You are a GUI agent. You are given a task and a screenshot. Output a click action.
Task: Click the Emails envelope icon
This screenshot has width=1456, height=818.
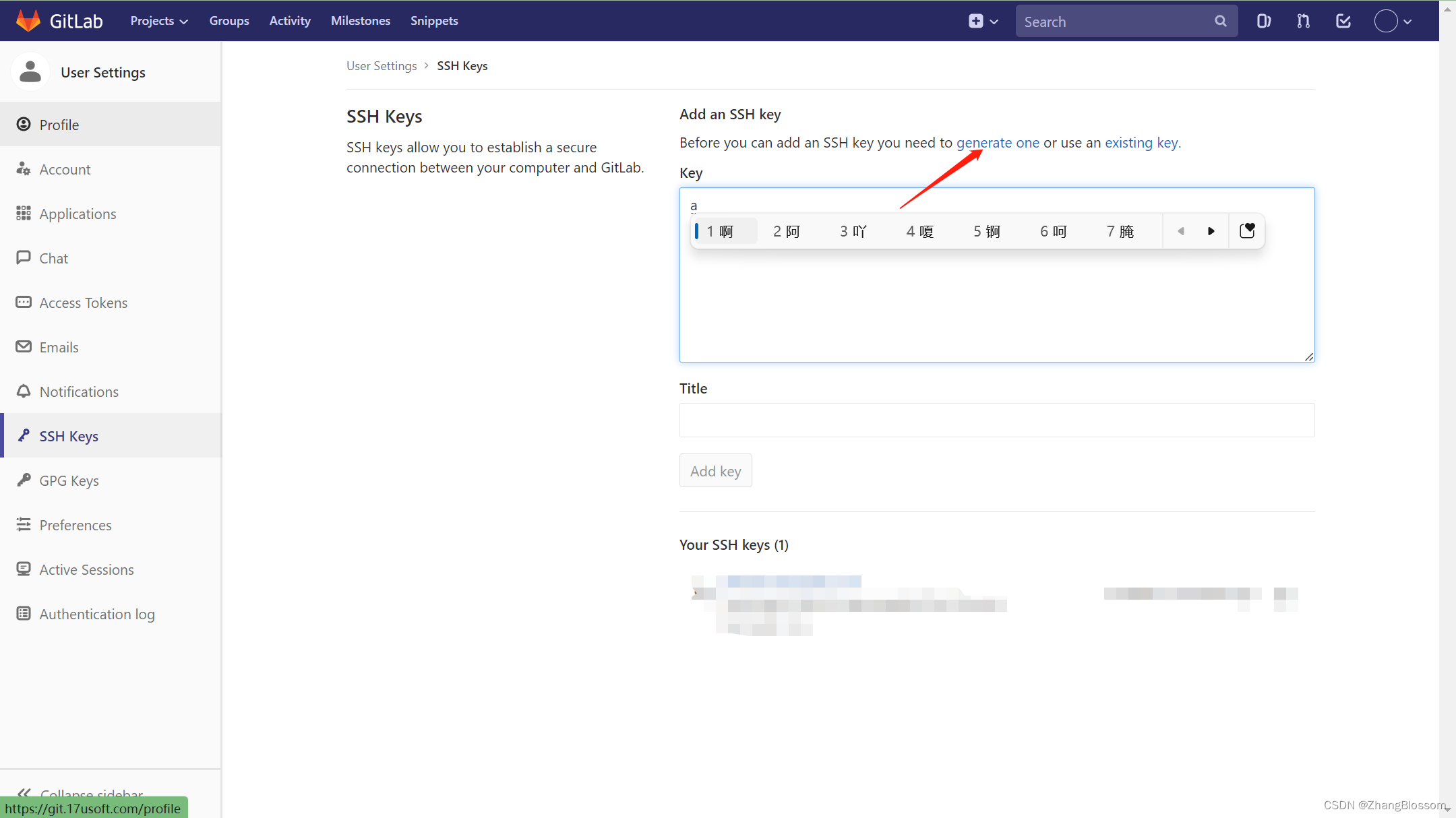[x=24, y=346]
